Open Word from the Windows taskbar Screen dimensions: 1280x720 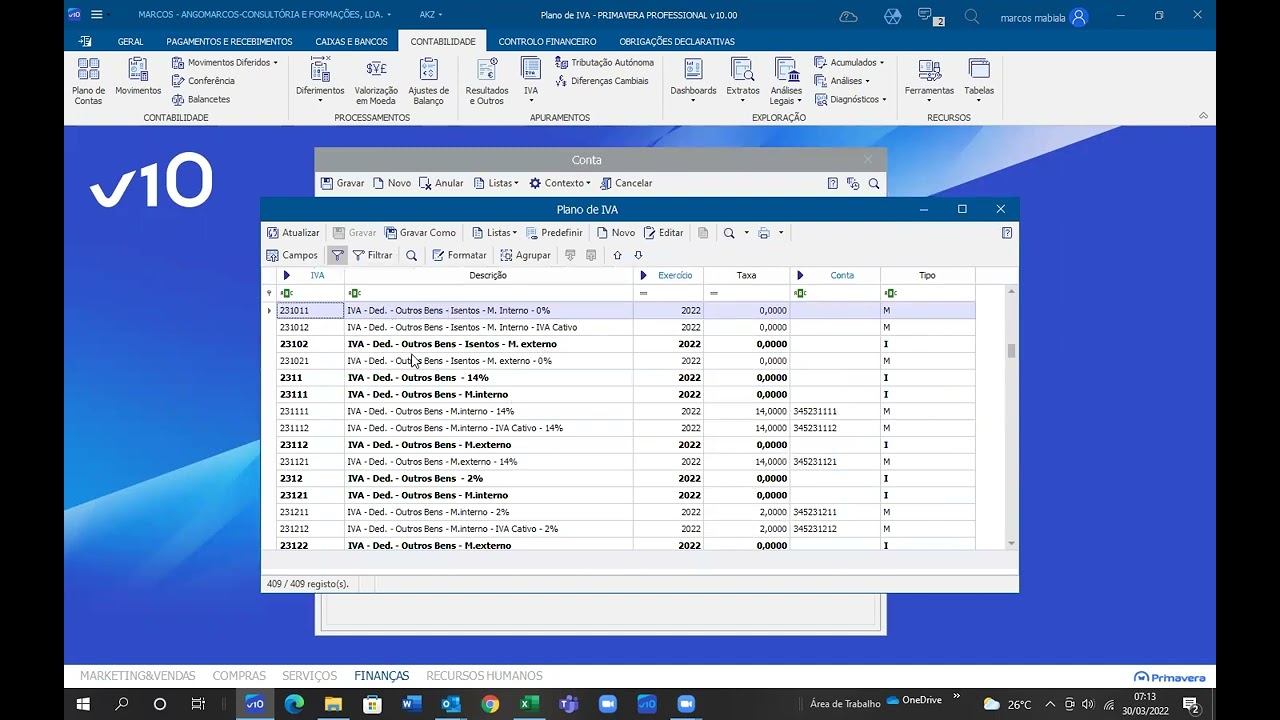point(411,704)
